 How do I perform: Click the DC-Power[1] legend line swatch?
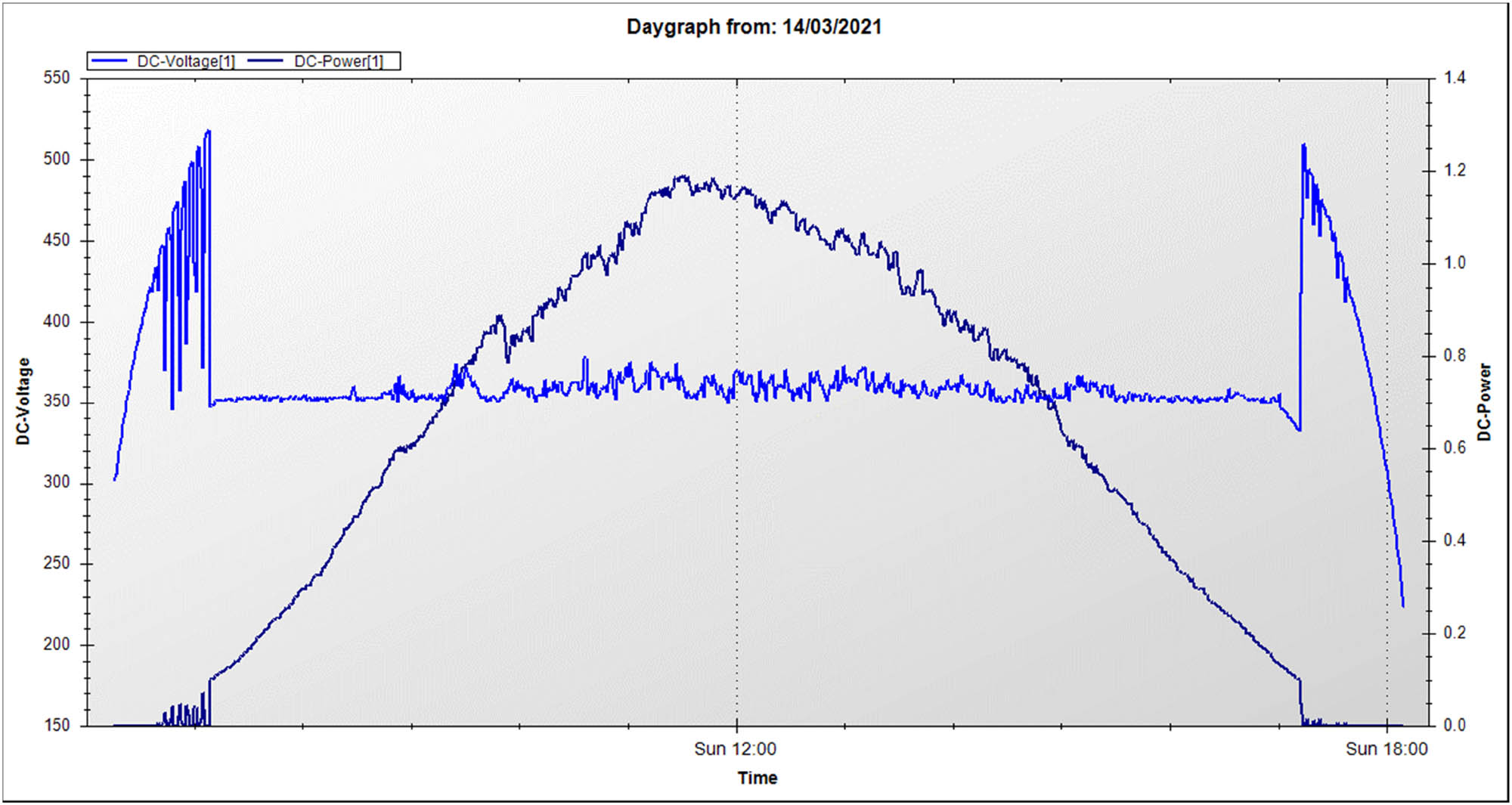point(265,61)
